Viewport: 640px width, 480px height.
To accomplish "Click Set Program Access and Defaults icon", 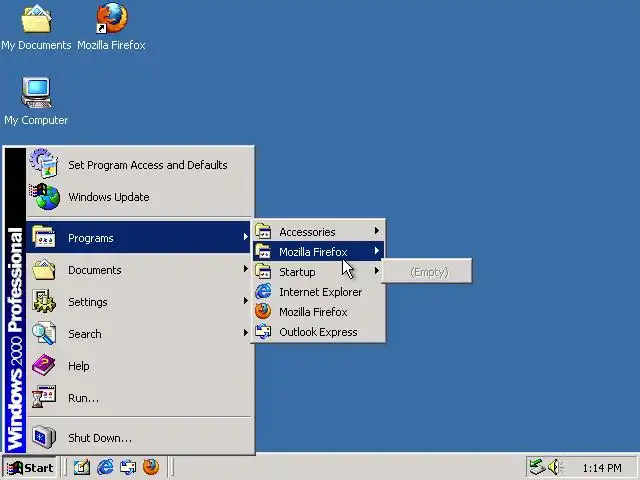I will (x=44, y=164).
